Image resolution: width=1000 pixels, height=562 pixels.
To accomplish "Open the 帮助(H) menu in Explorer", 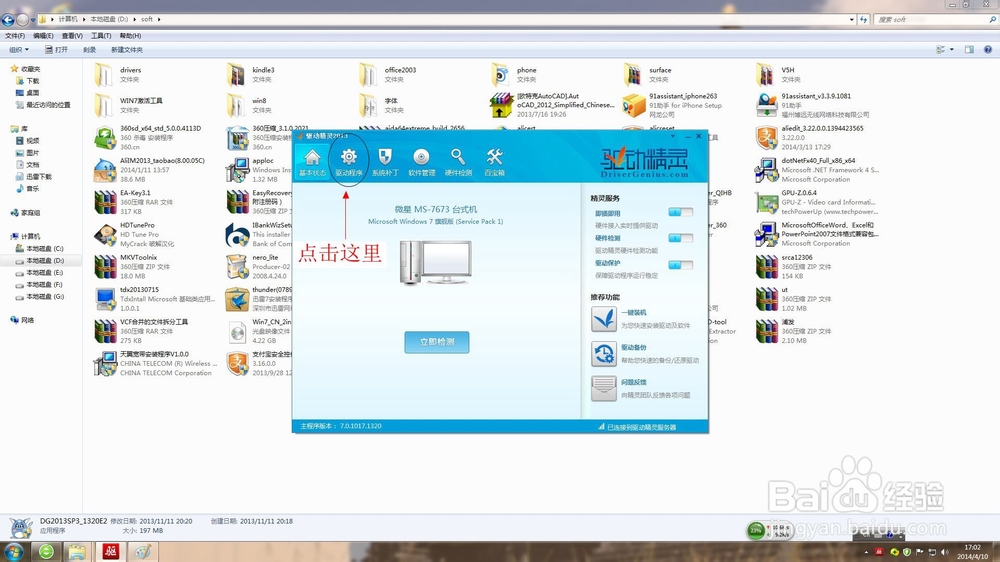I will coord(130,36).
